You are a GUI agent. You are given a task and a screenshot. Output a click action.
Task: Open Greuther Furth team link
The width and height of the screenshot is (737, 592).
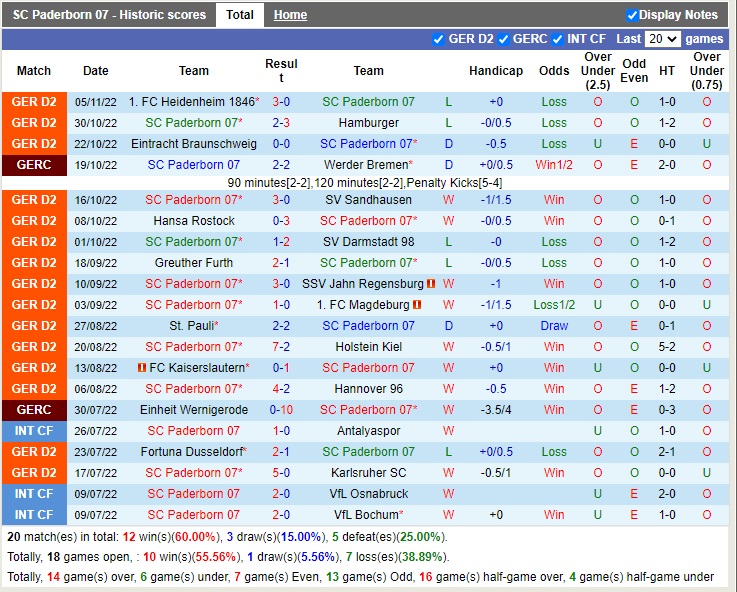(194, 263)
